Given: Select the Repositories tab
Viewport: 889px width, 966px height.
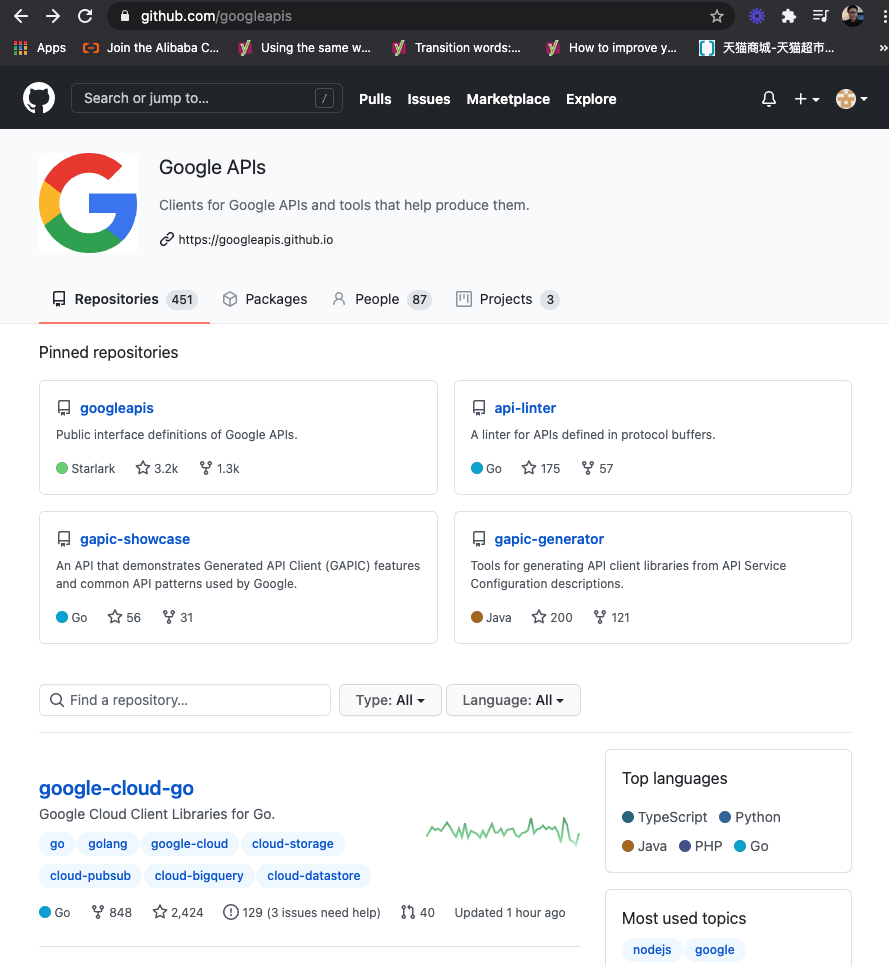Looking at the screenshot, I should tap(124, 299).
